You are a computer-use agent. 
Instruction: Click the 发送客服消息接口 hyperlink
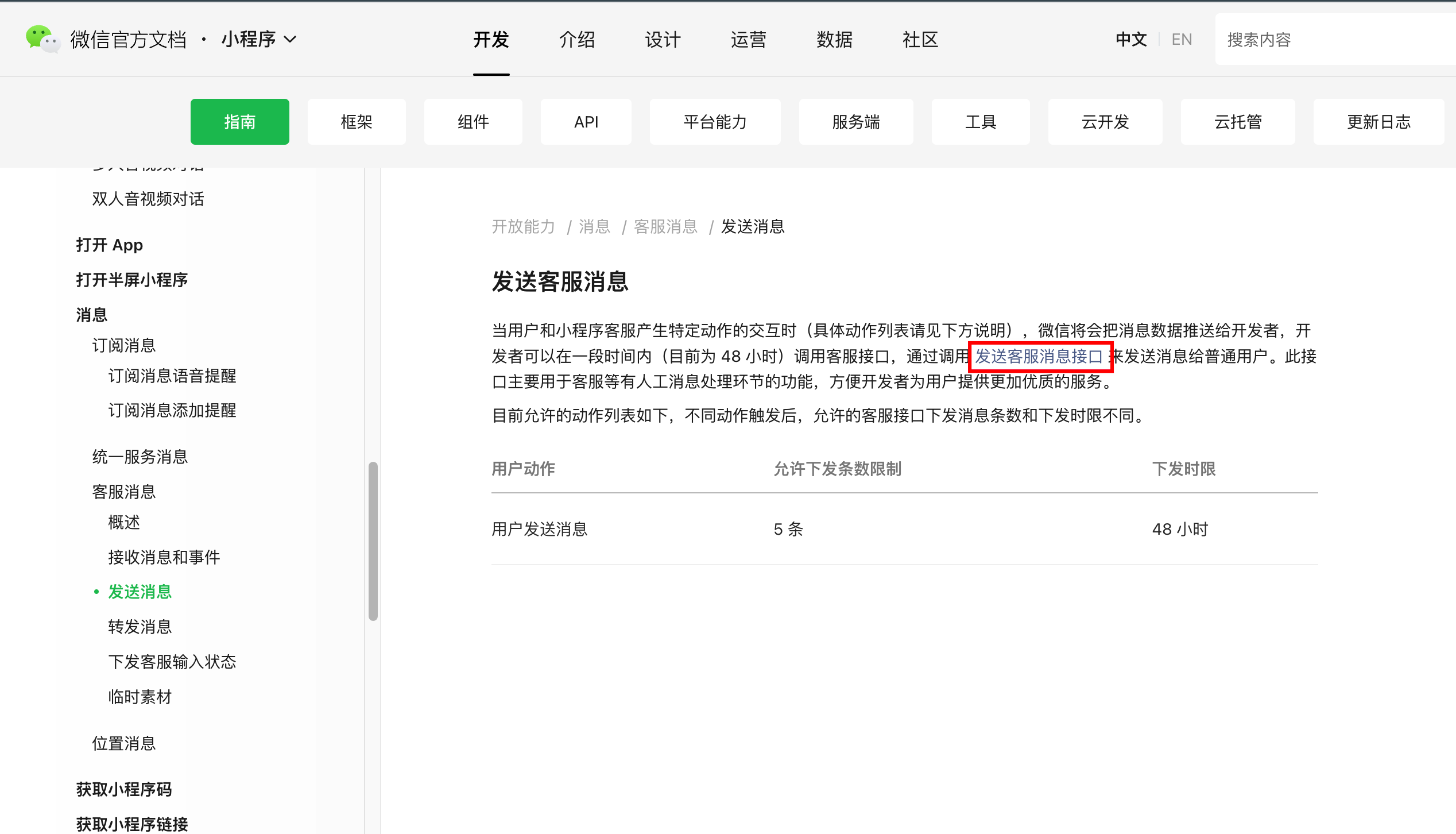[1039, 357]
